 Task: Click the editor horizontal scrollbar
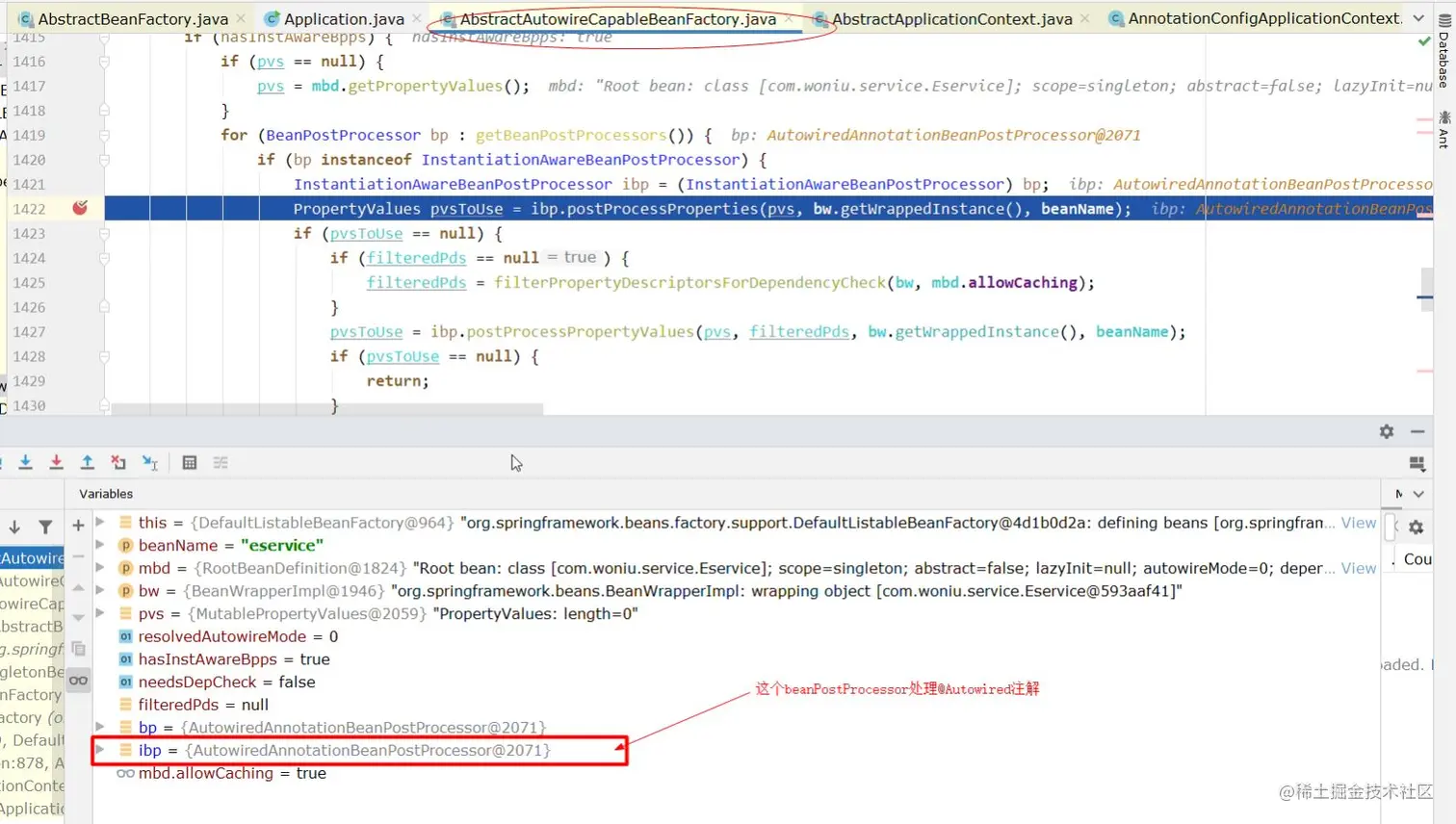327,409
